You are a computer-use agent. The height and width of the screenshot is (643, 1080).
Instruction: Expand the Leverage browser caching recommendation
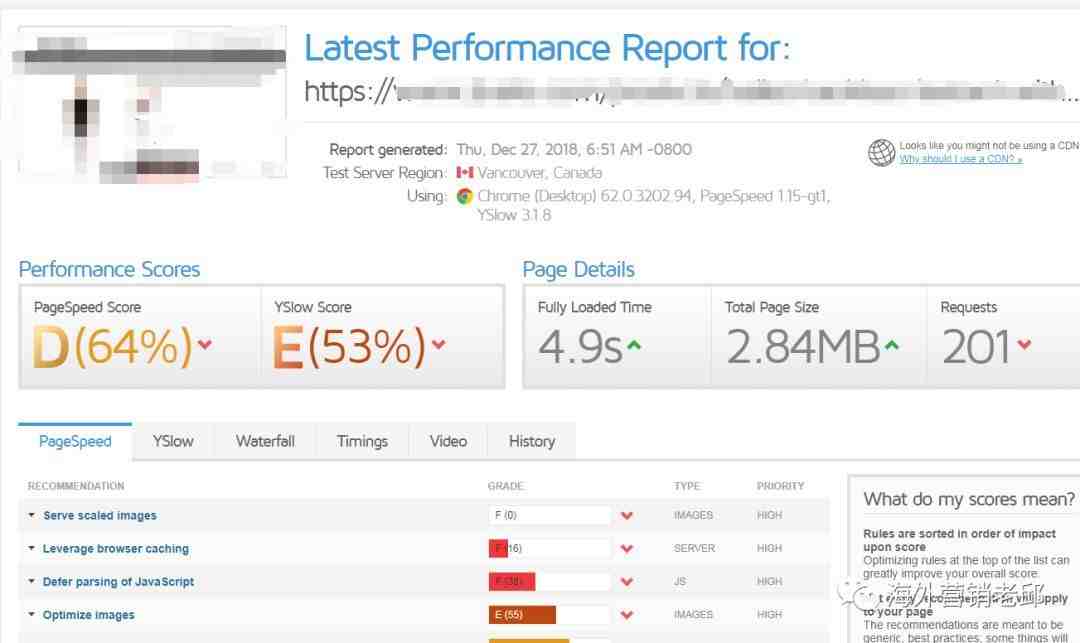click(x=115, y=549)
